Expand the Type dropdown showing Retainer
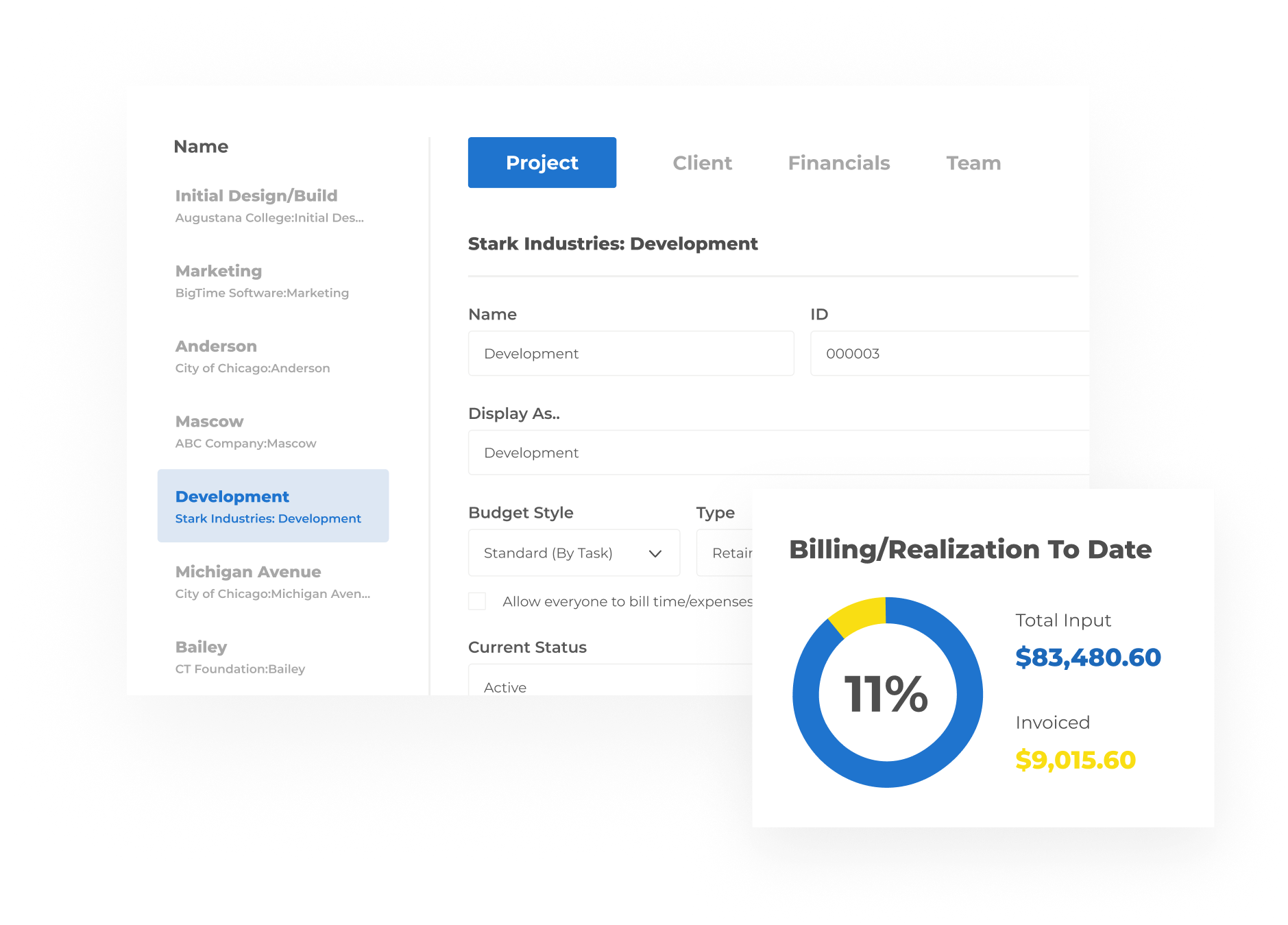The width and height of the screenshot is (1288, 925). 725,553
